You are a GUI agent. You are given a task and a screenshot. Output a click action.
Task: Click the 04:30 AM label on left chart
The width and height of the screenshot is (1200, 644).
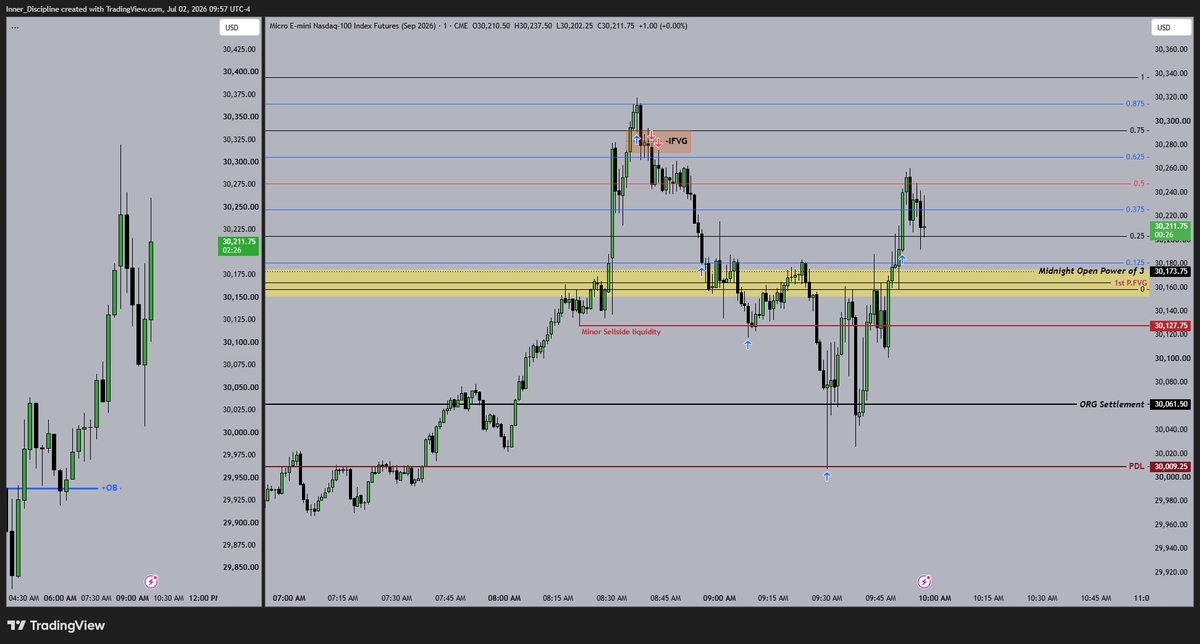click(x=24, y=598)
